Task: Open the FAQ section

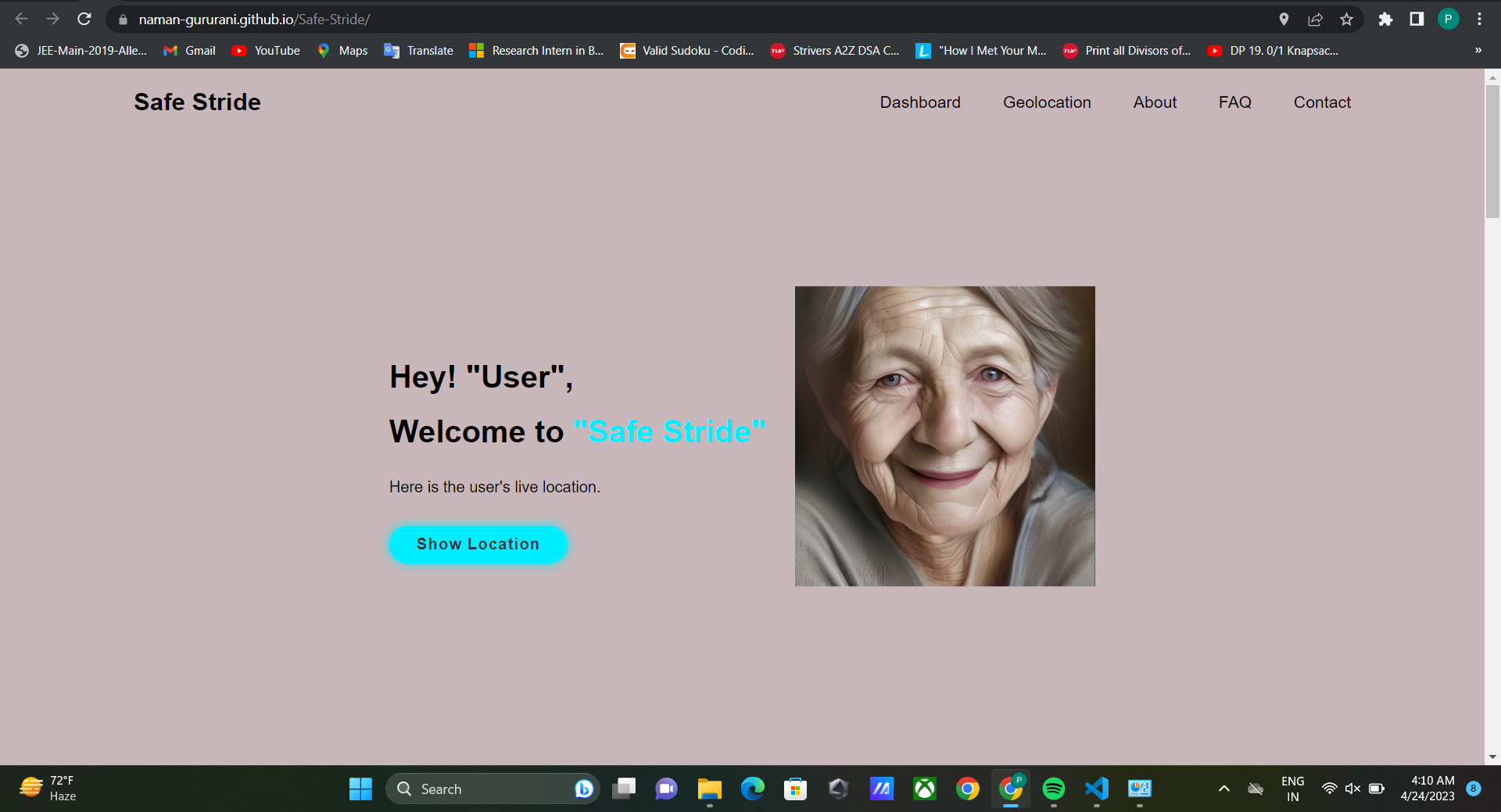Action: 1234,102
